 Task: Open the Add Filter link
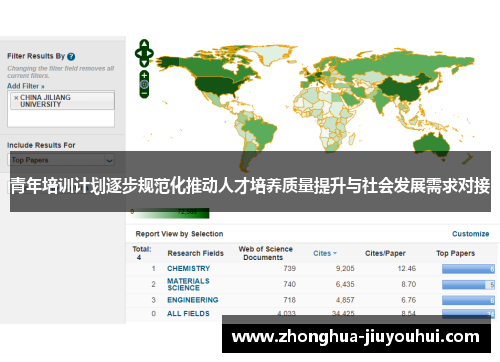[26, 86]
